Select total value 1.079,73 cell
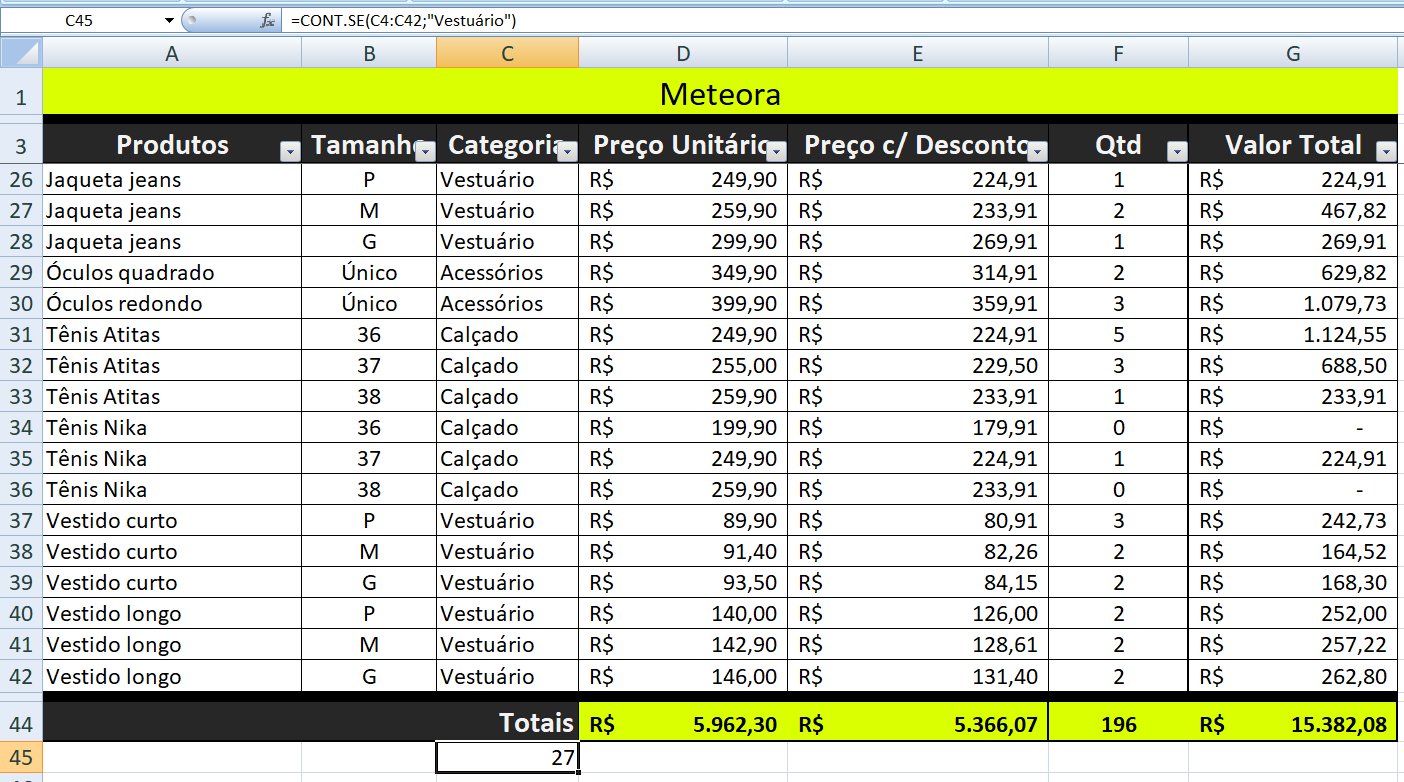This screenshot has height=782, width=1404. 1293,304
